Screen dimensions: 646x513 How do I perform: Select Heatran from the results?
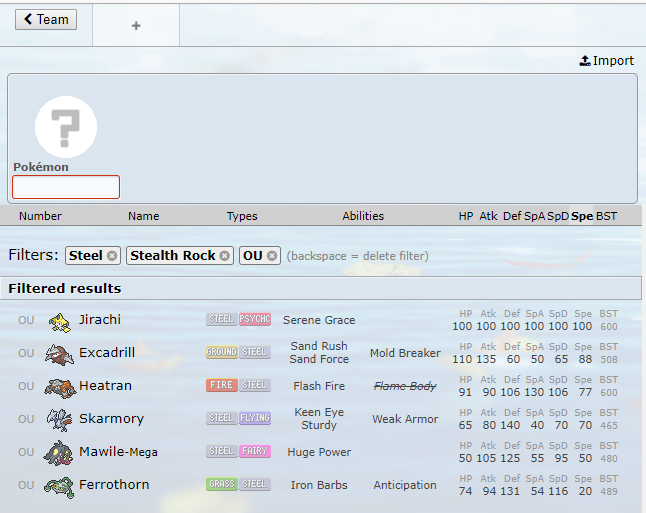pyautogui.click(x=321, y=386)
